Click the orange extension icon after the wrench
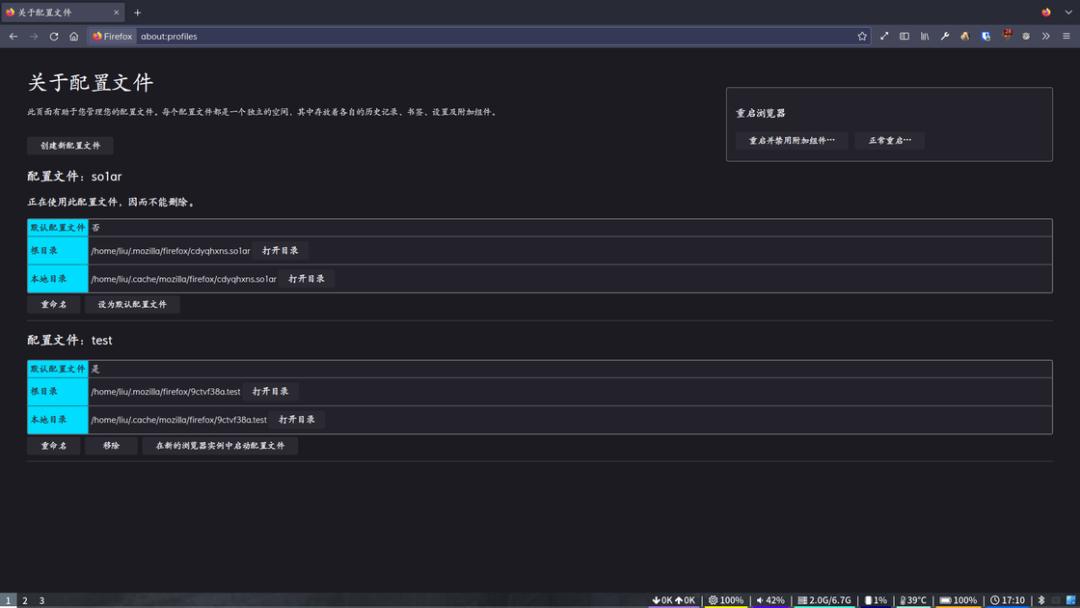The height and width of the screenshot is (608, 1080). pyautogui.click(x=965, y=36)
